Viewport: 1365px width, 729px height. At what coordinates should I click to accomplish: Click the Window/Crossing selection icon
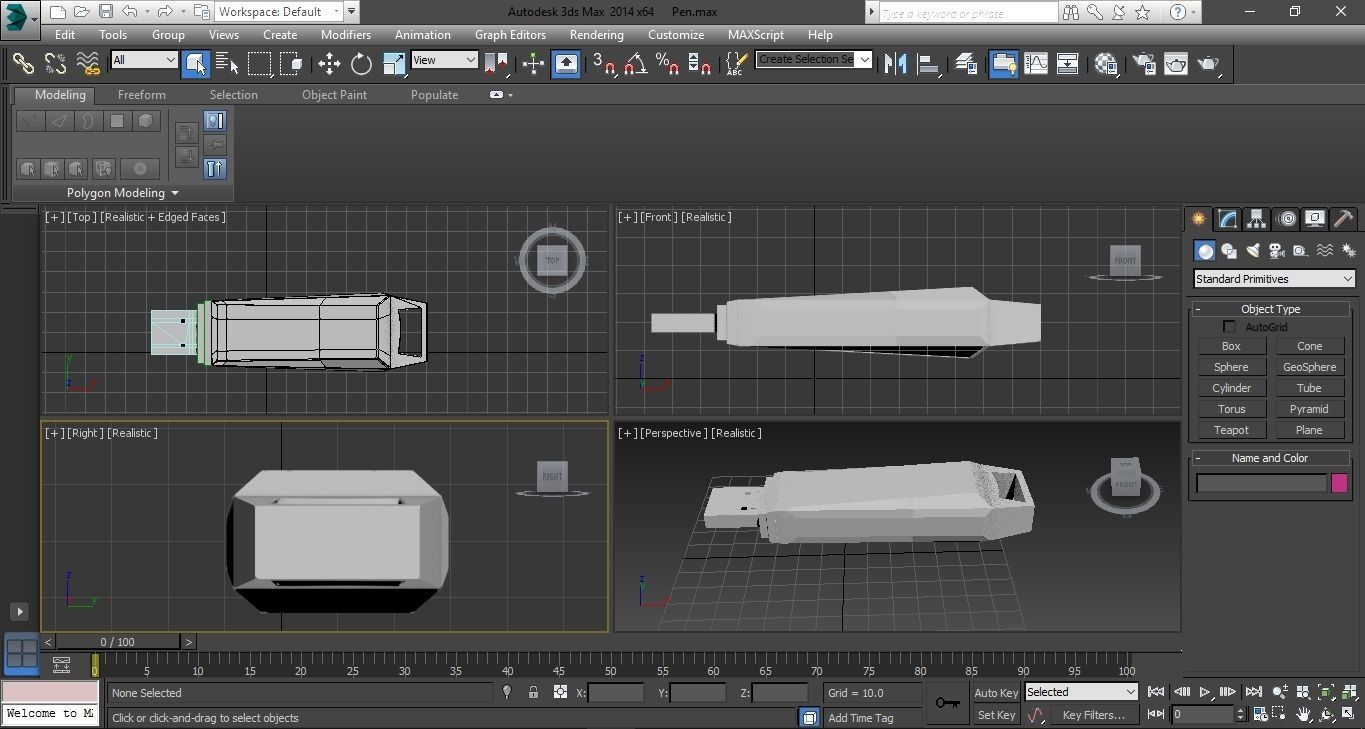[292, 63]
